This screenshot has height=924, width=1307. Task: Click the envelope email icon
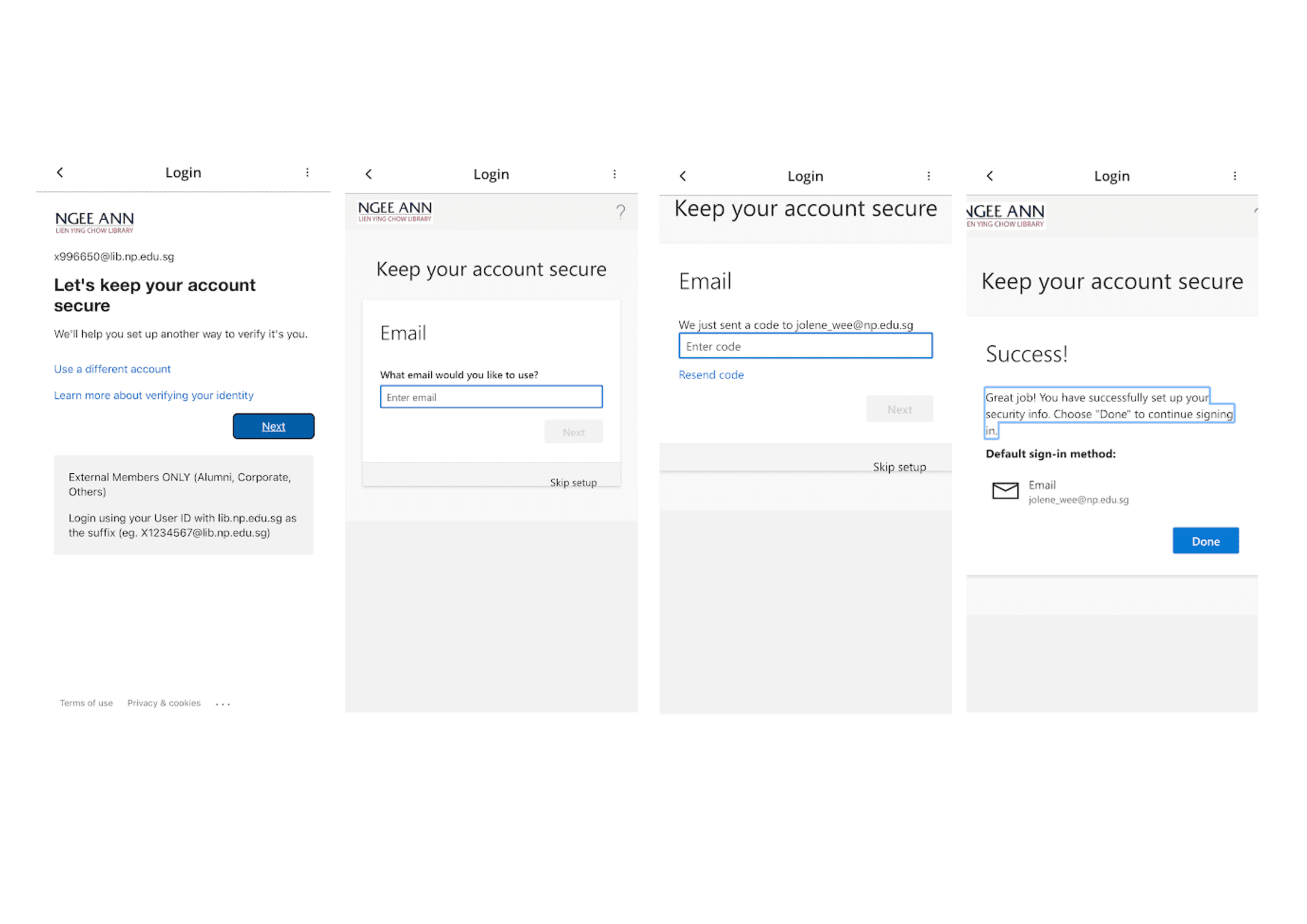point(1005,491)
